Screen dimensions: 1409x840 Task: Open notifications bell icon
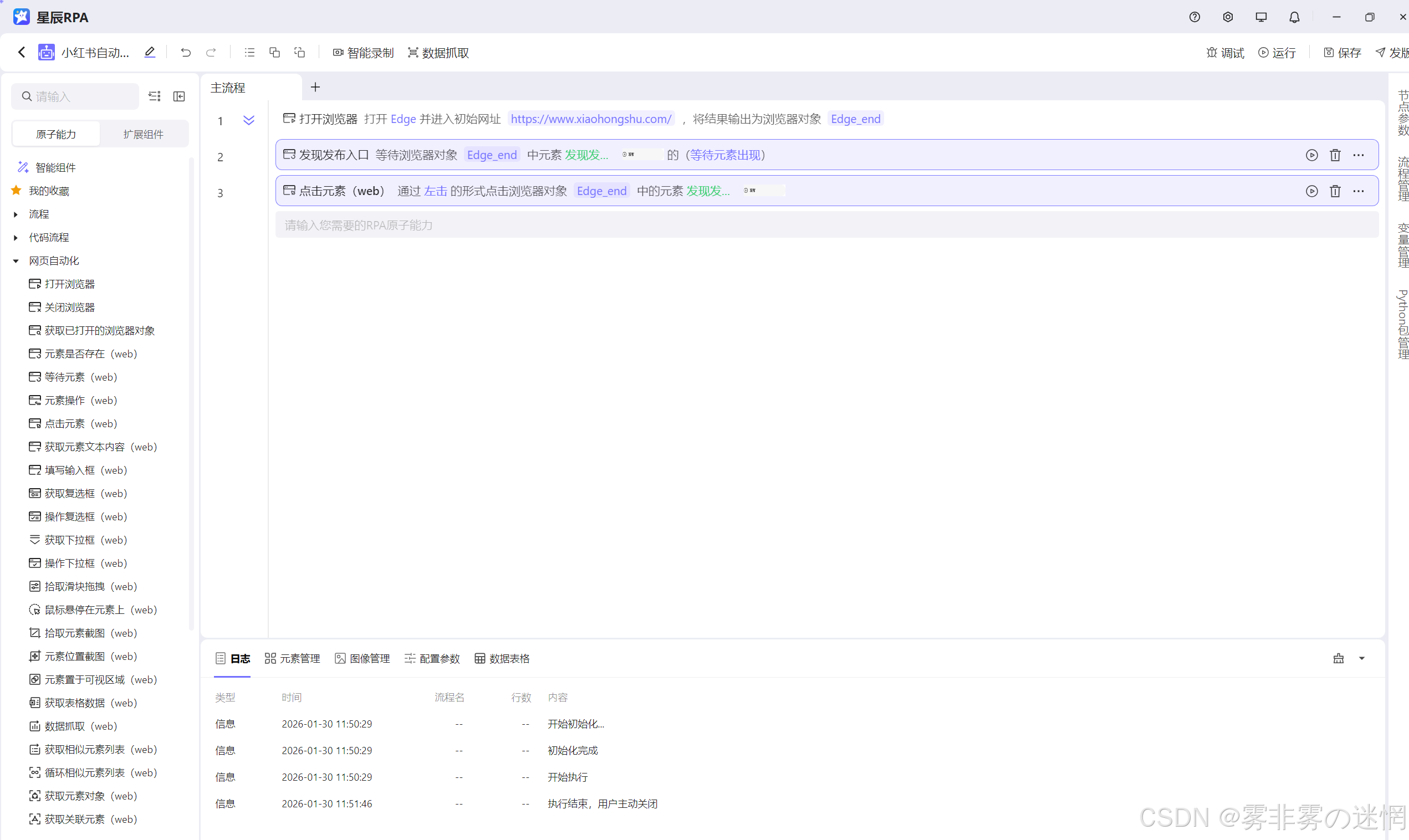pyautogui.click(x=1294, y=17)
